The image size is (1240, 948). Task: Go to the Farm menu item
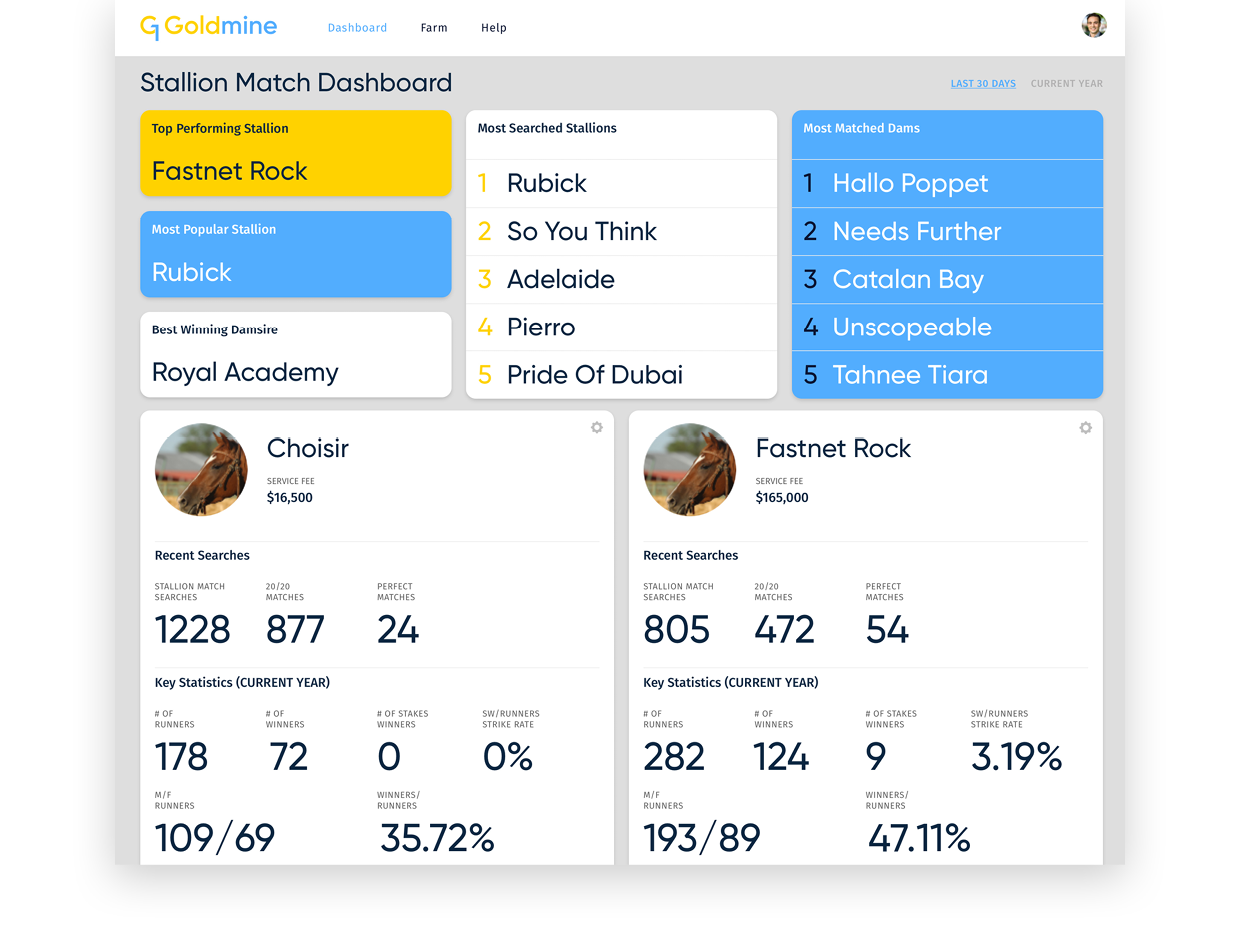click(434, 28)
